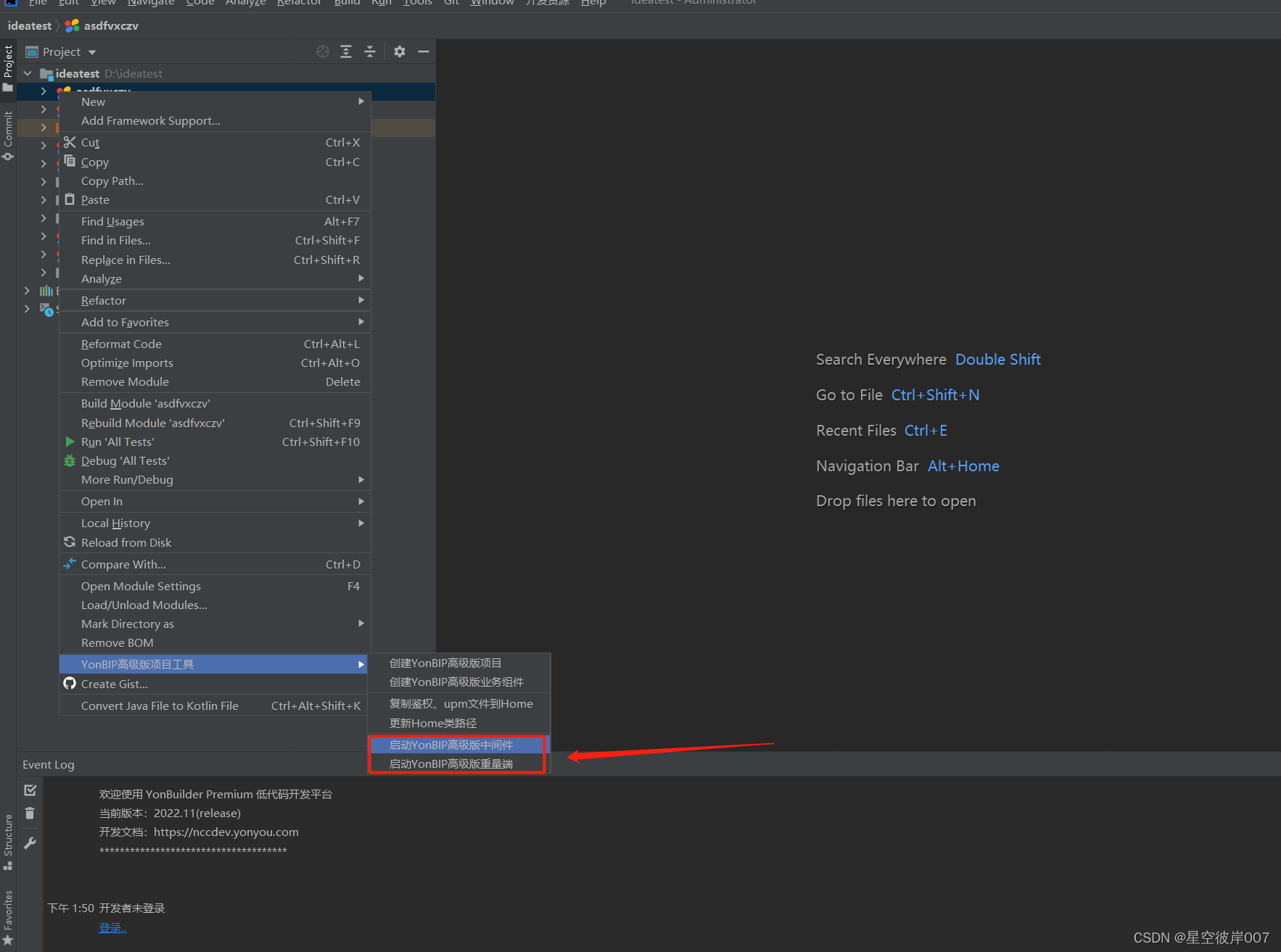Open the New submenu
1281x952 pixels.
[215, 102]
